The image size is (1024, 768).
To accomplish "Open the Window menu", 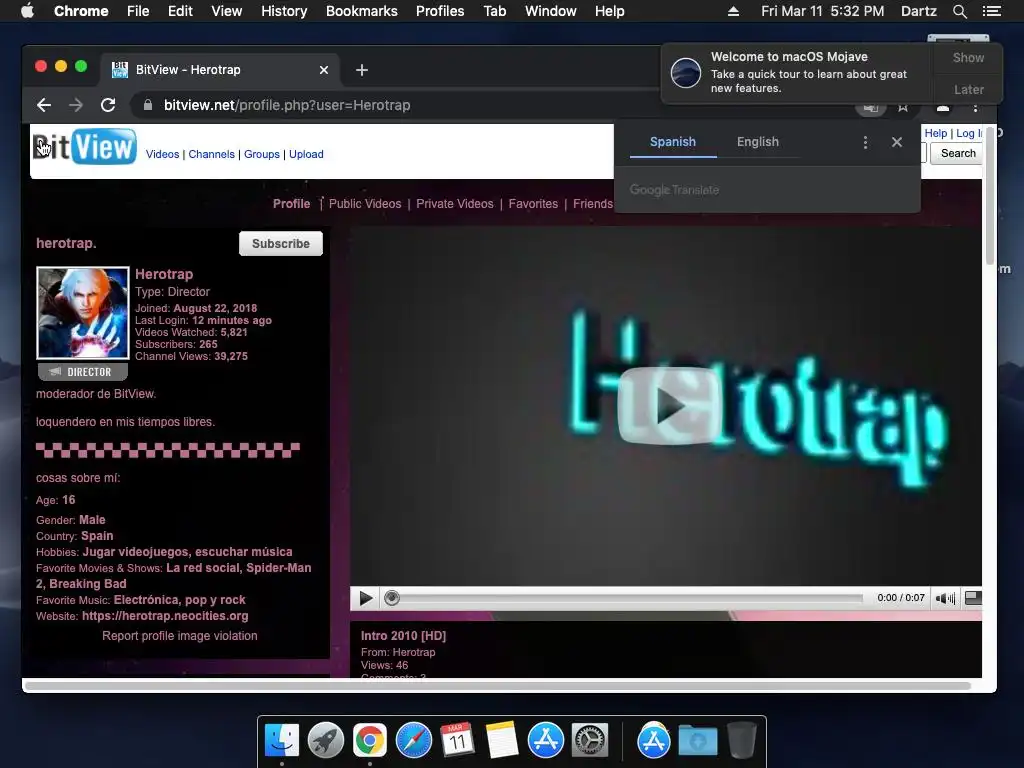I will [551, 11].
